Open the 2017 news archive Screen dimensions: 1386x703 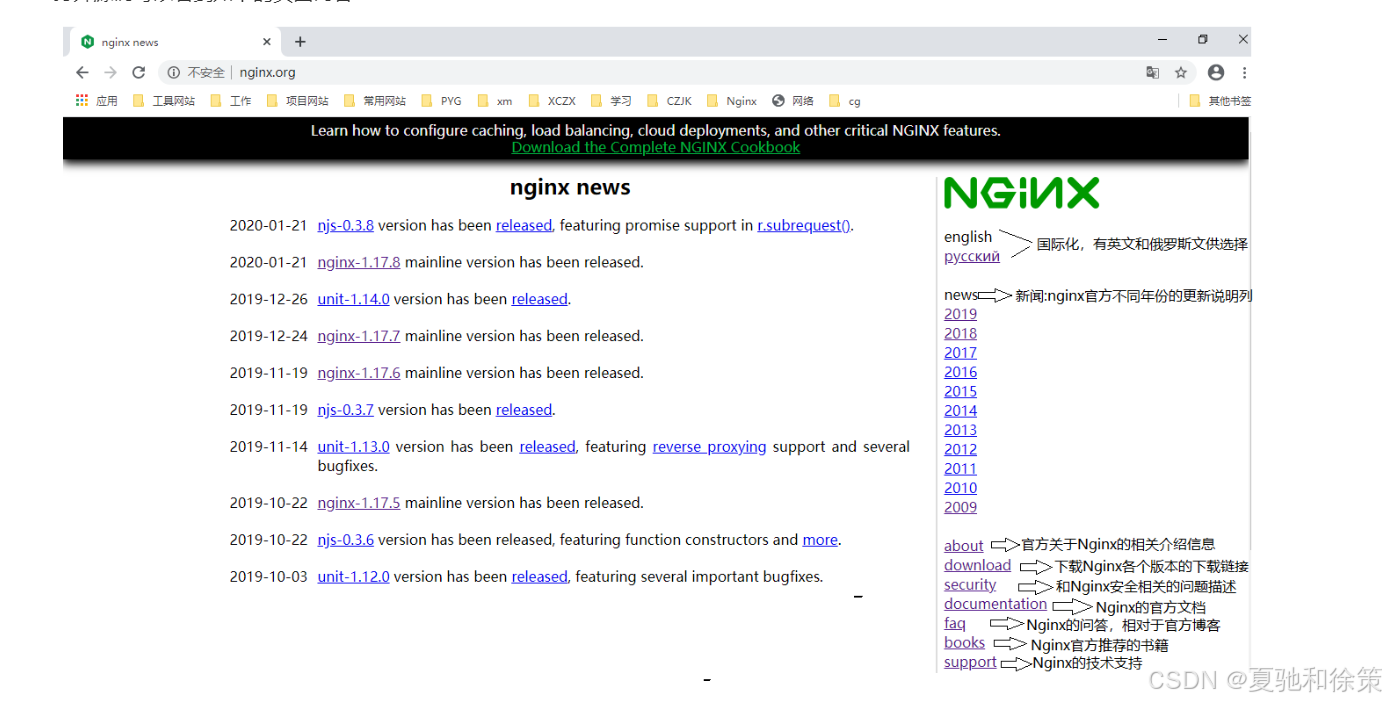pos(960,353)
